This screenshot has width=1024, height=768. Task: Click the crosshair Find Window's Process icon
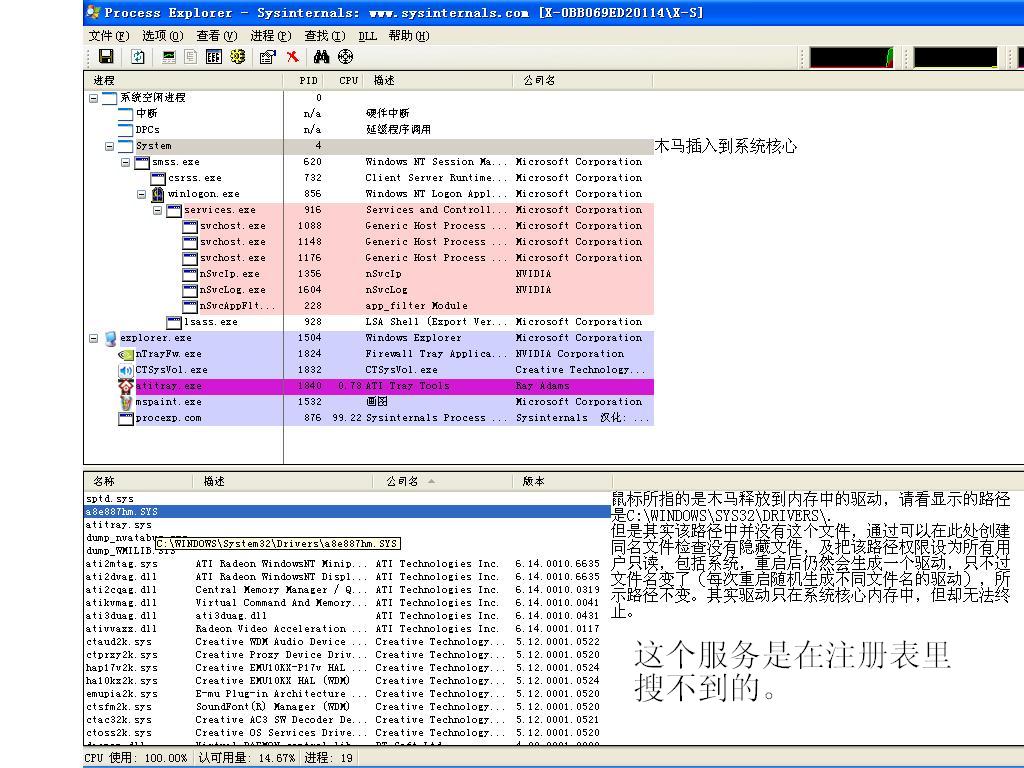click(x=345, y=57)
